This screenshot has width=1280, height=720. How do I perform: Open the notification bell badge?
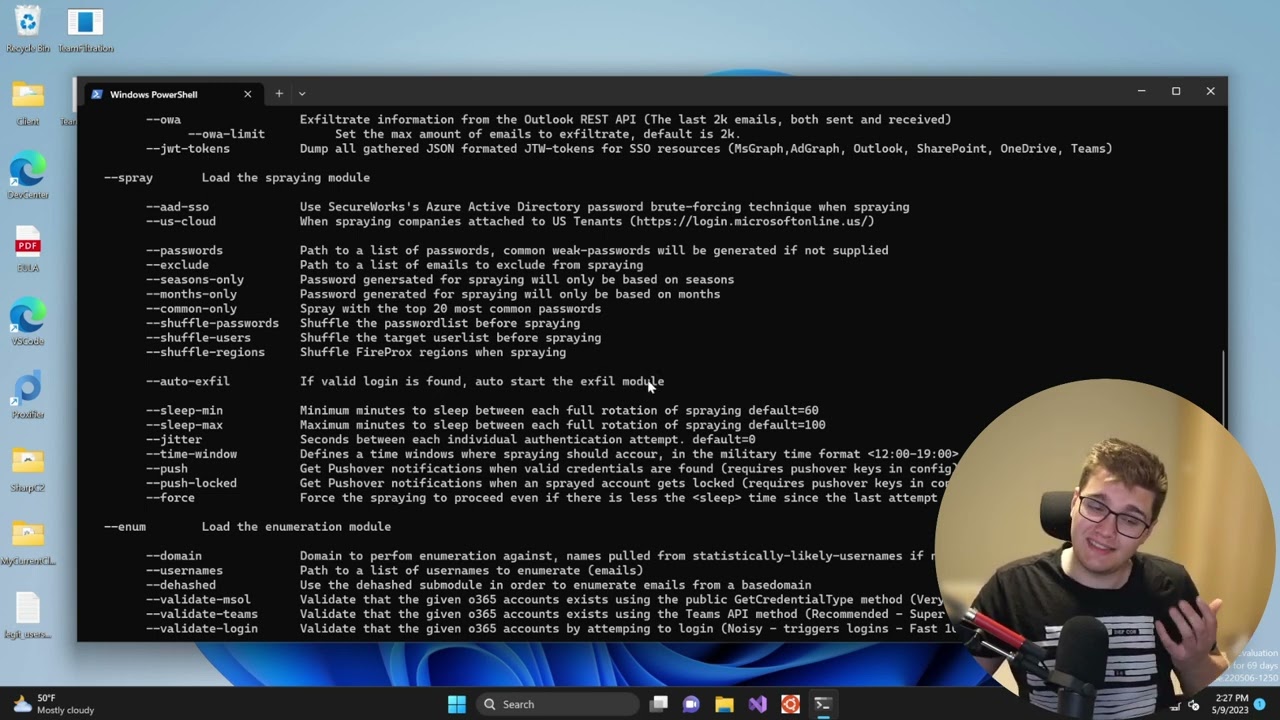[1260, 704]
